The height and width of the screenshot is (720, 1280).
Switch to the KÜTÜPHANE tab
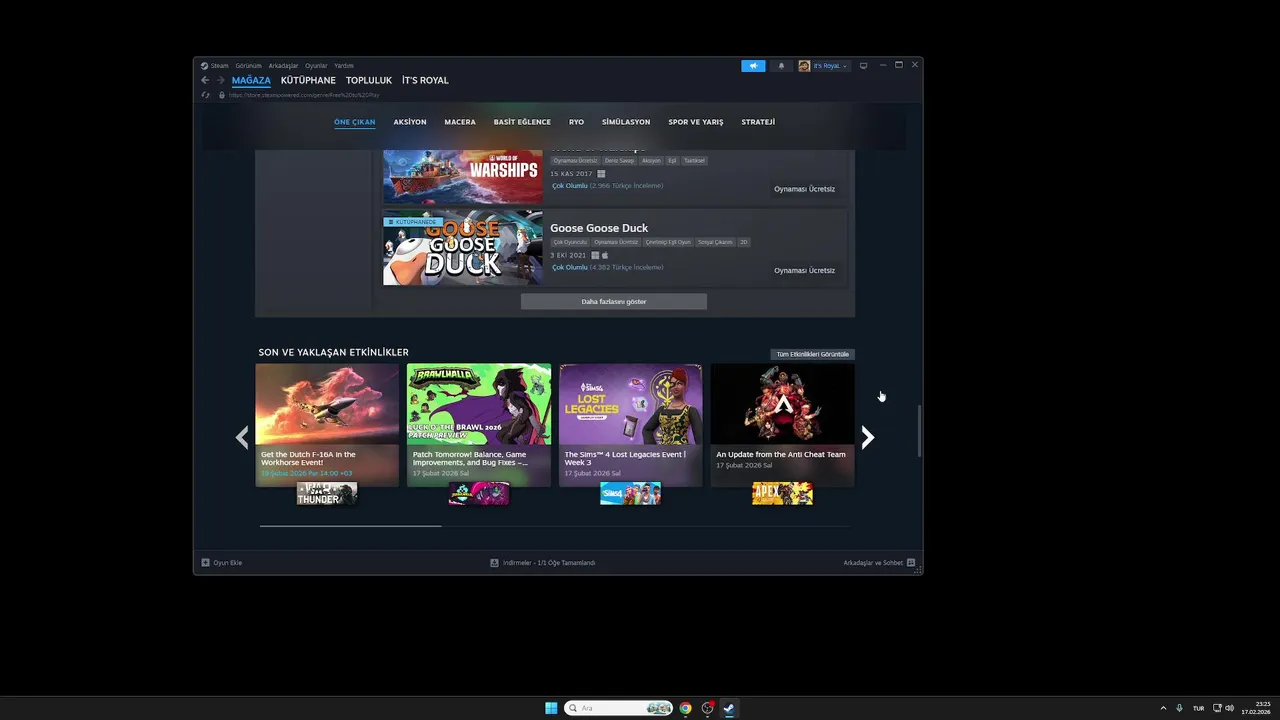pos(308,80)
